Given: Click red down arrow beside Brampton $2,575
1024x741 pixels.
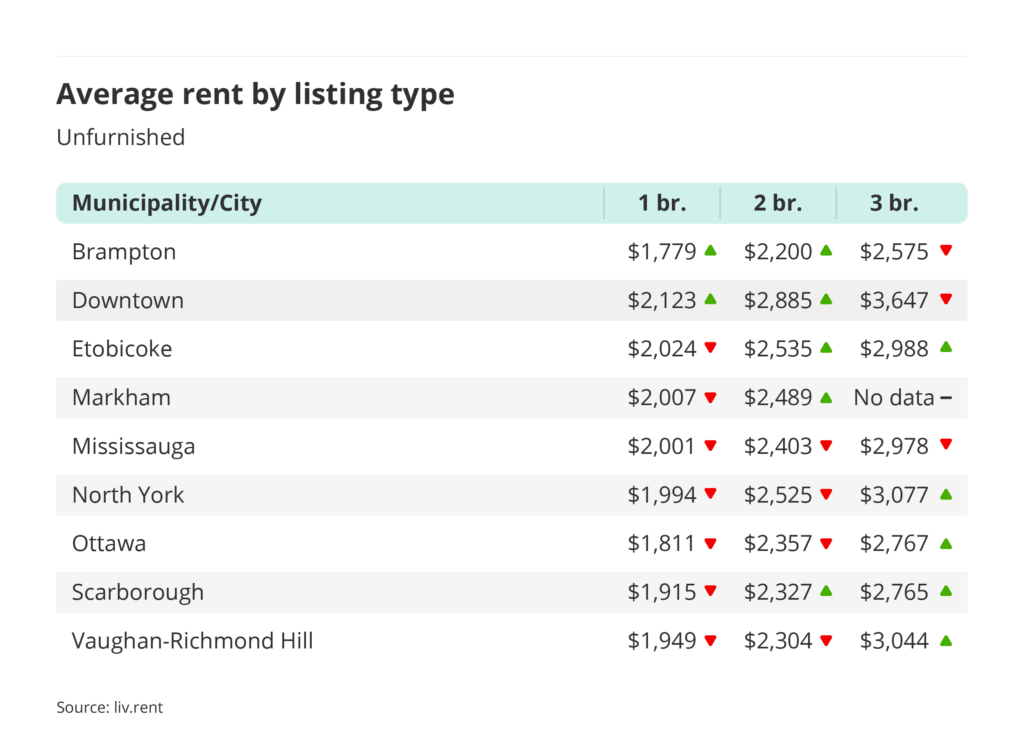Looking at the screenshot, I should point(946,251).
